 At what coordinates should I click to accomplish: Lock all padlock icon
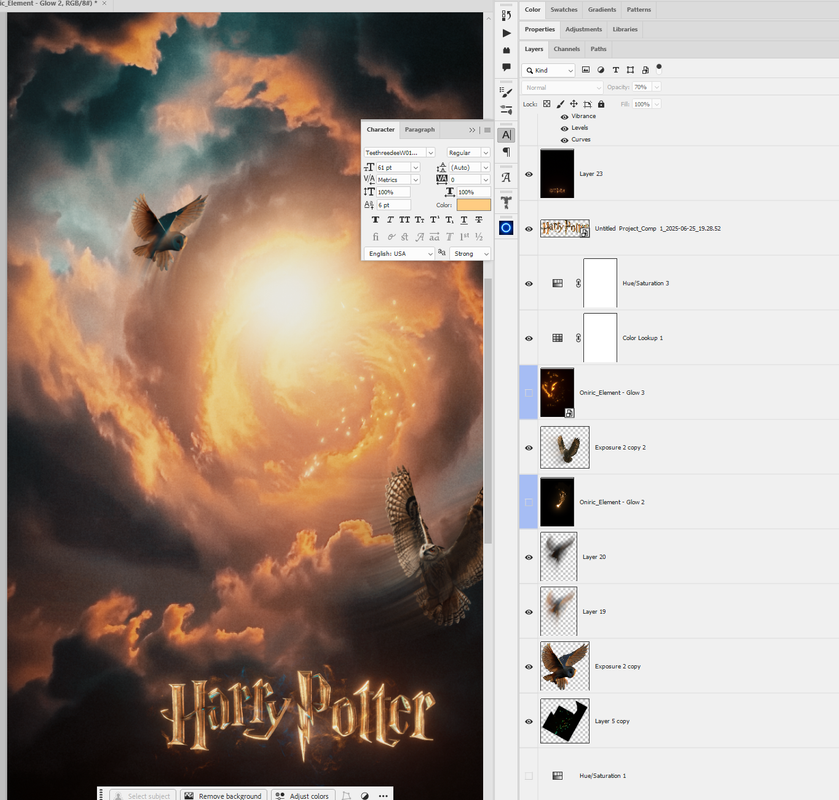click(x=601, y=104)
